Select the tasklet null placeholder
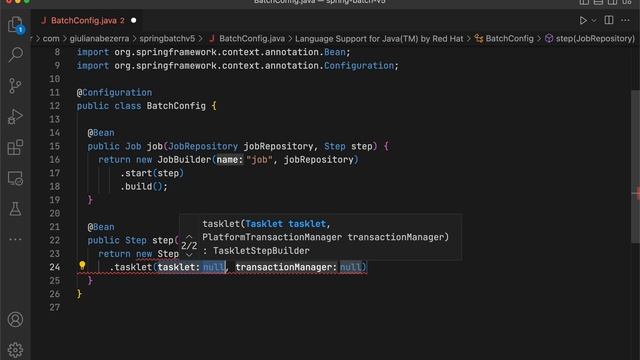This screenshot has height=360, width=640. click(x=214, y=267)
